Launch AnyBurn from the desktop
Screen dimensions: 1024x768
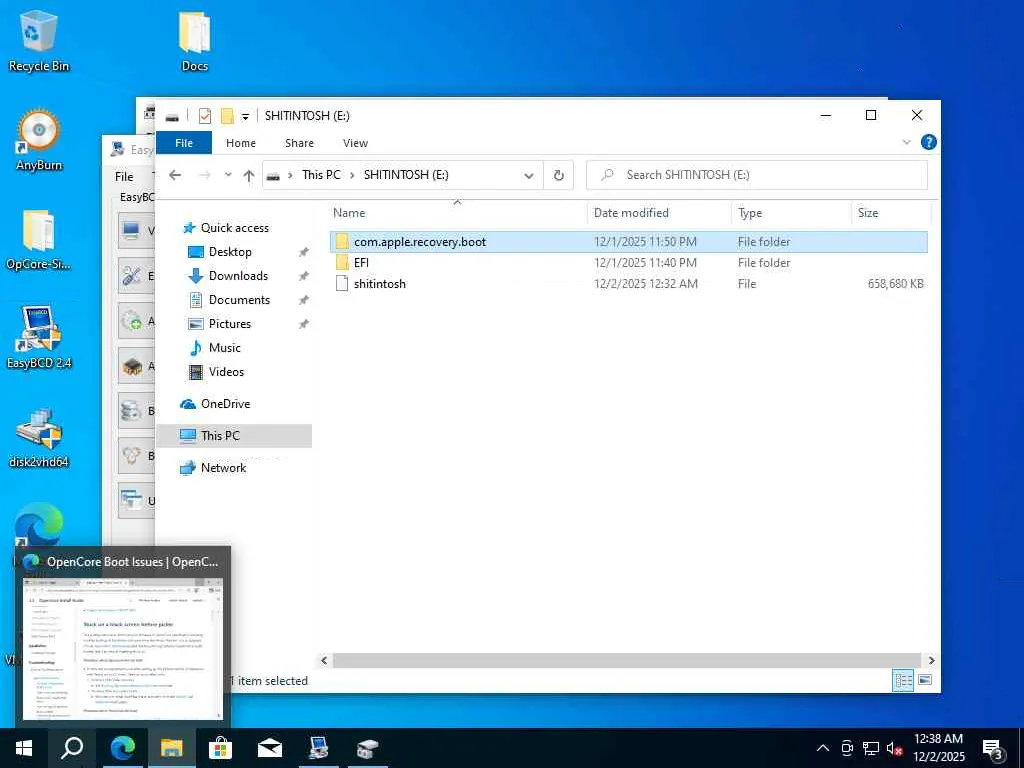tap(39, 140)
